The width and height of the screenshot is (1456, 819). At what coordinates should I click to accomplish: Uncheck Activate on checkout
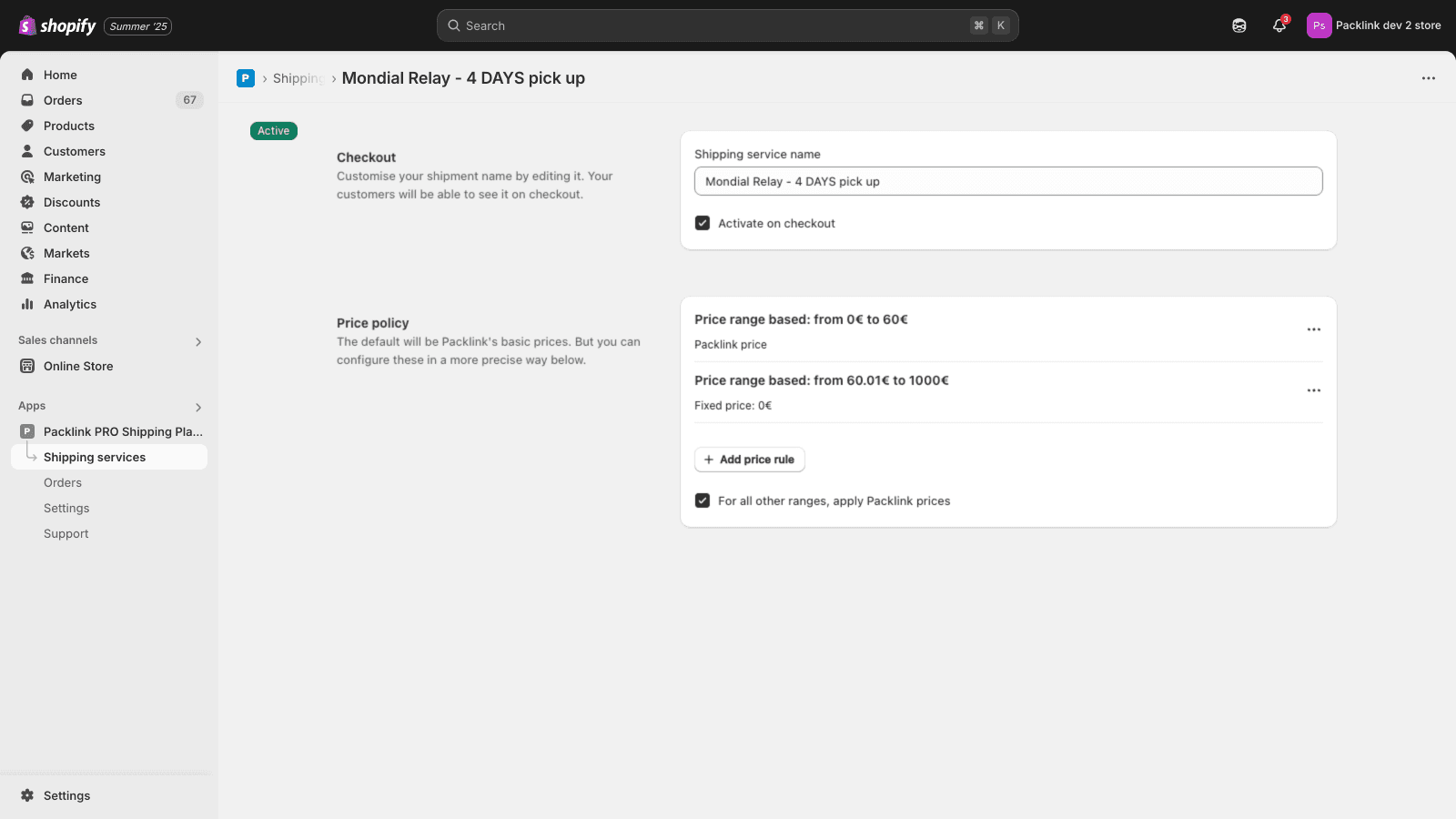click(702, 222)
